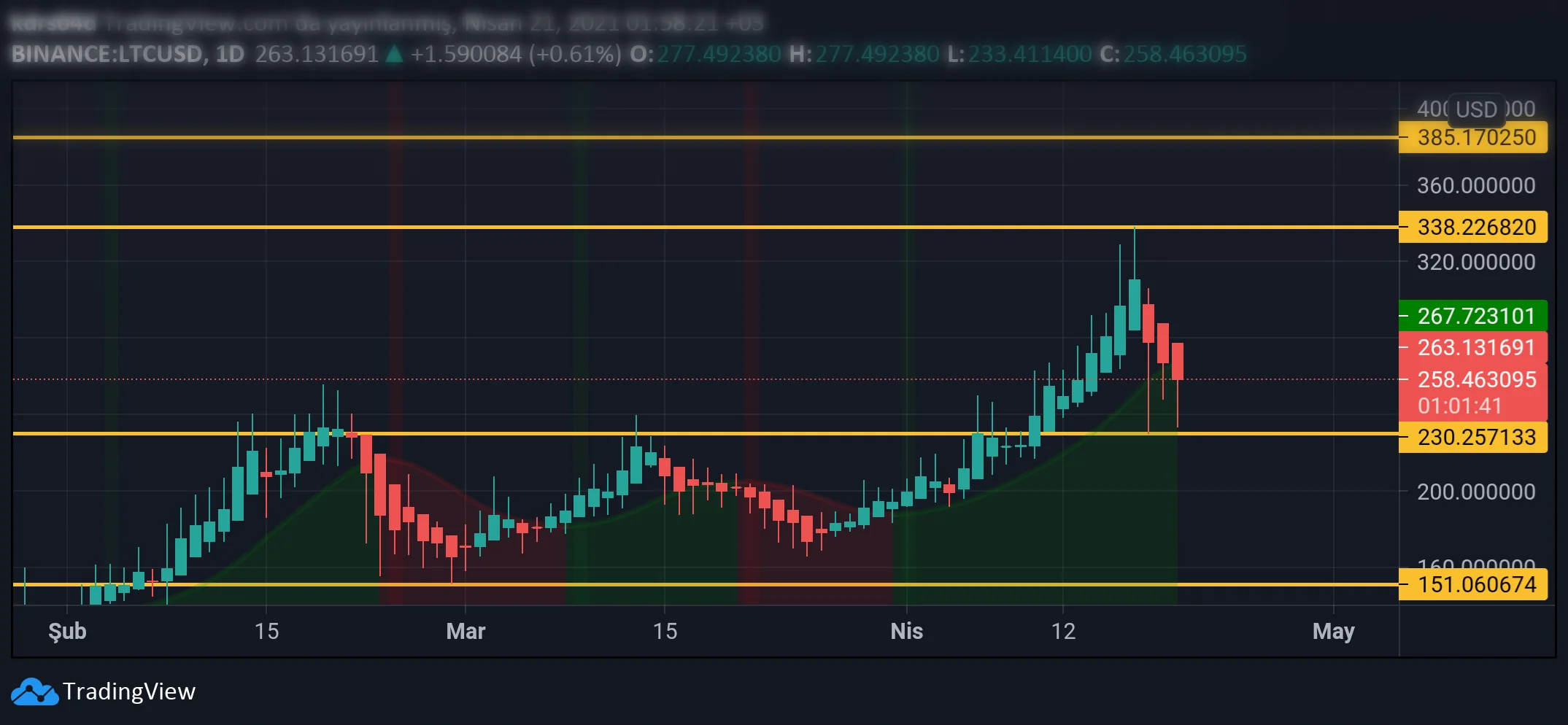The height and width of the screenshot is (725, 1568).
Task: Click the 200.000000 axis value
Action: 1476,492
